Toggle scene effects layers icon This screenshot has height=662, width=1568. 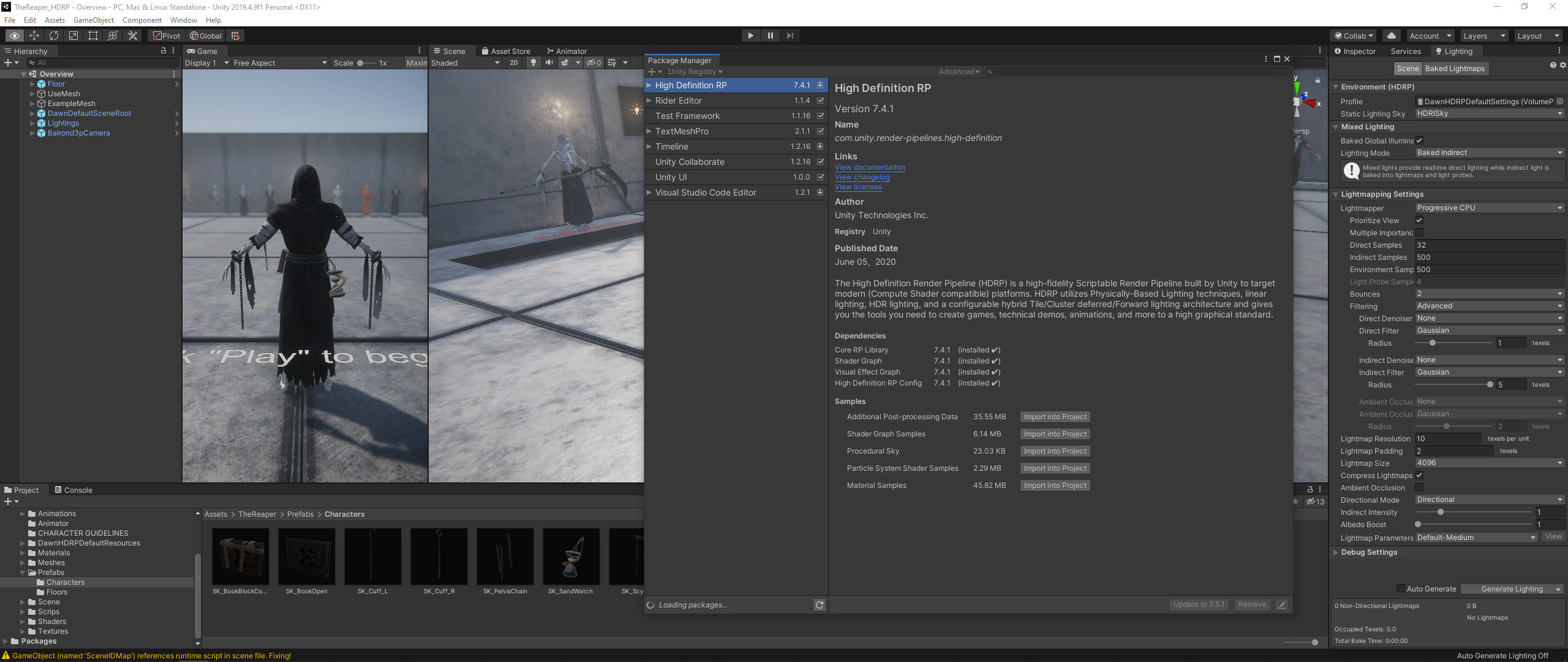pos(565,63)
